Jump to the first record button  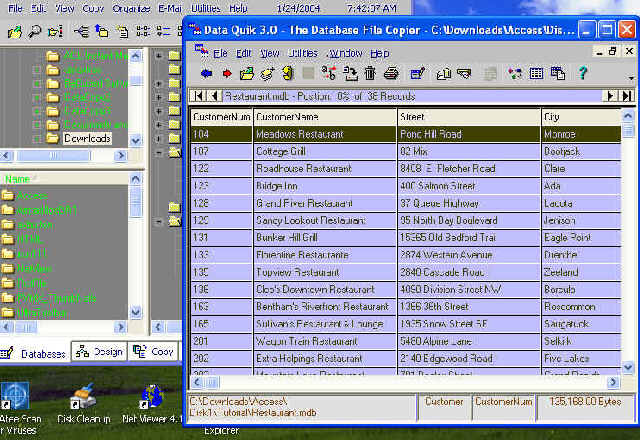(198, 96)
